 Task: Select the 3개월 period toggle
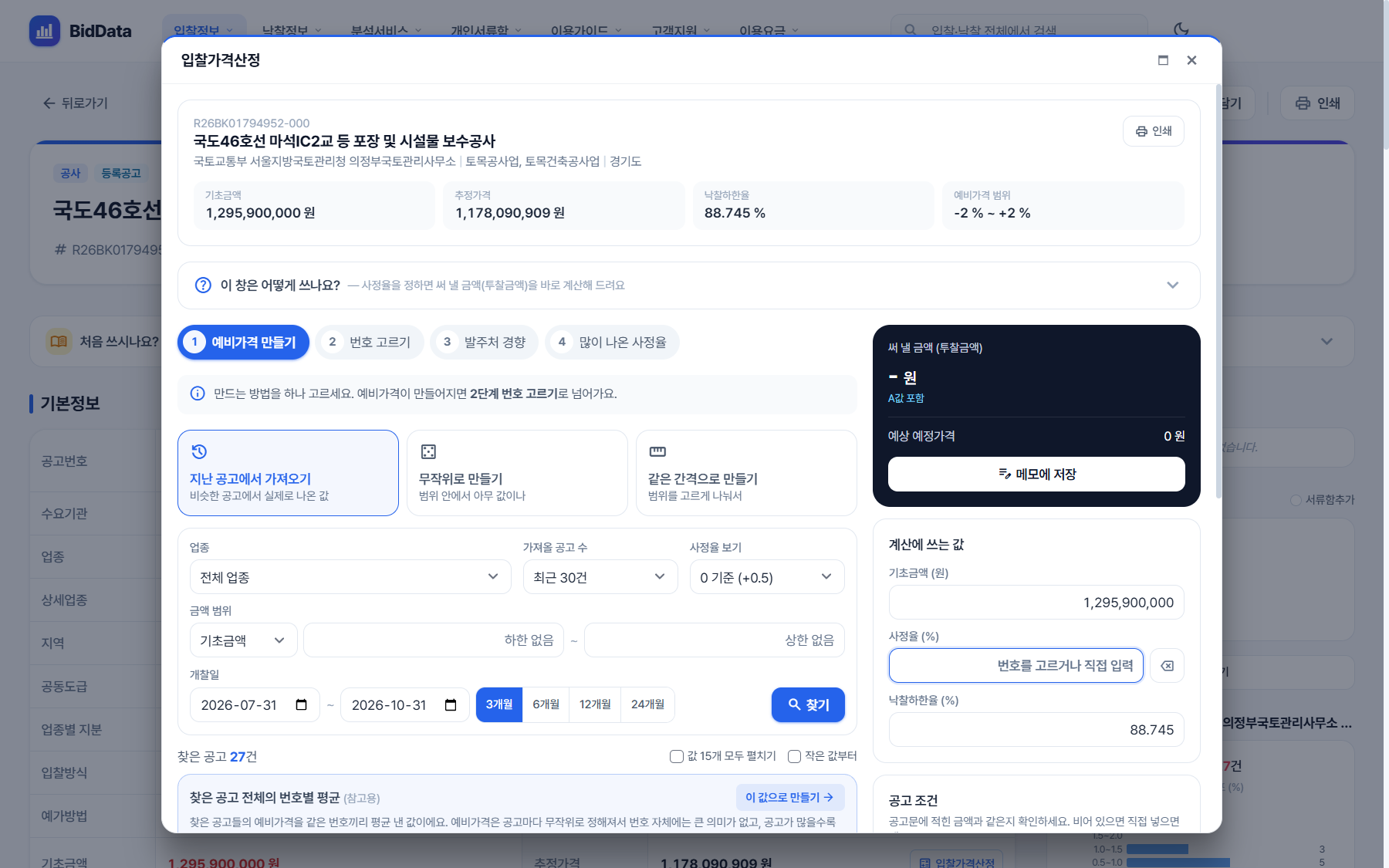[499, 704]
